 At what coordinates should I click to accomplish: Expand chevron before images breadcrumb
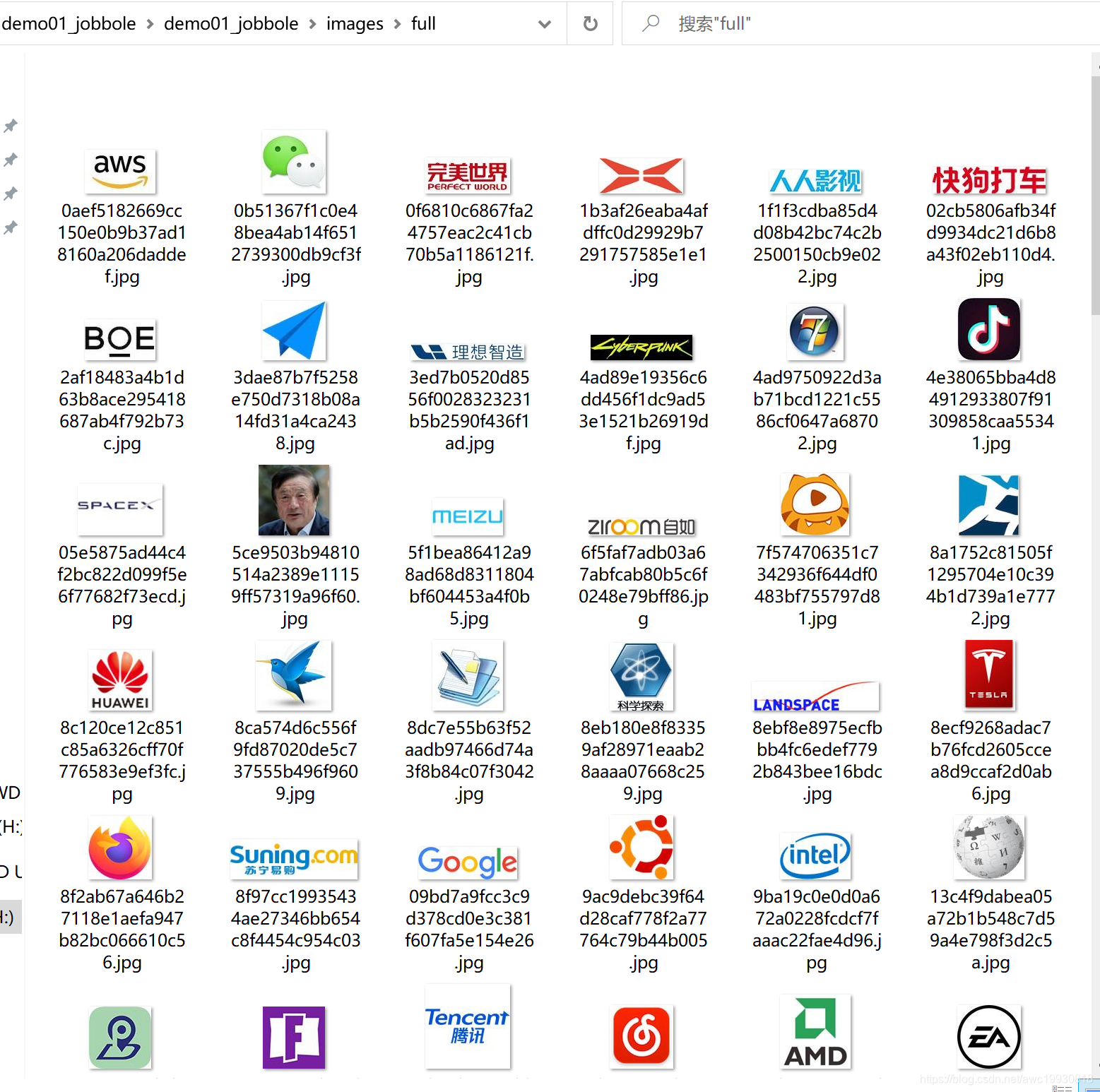[x=312, y=24]
